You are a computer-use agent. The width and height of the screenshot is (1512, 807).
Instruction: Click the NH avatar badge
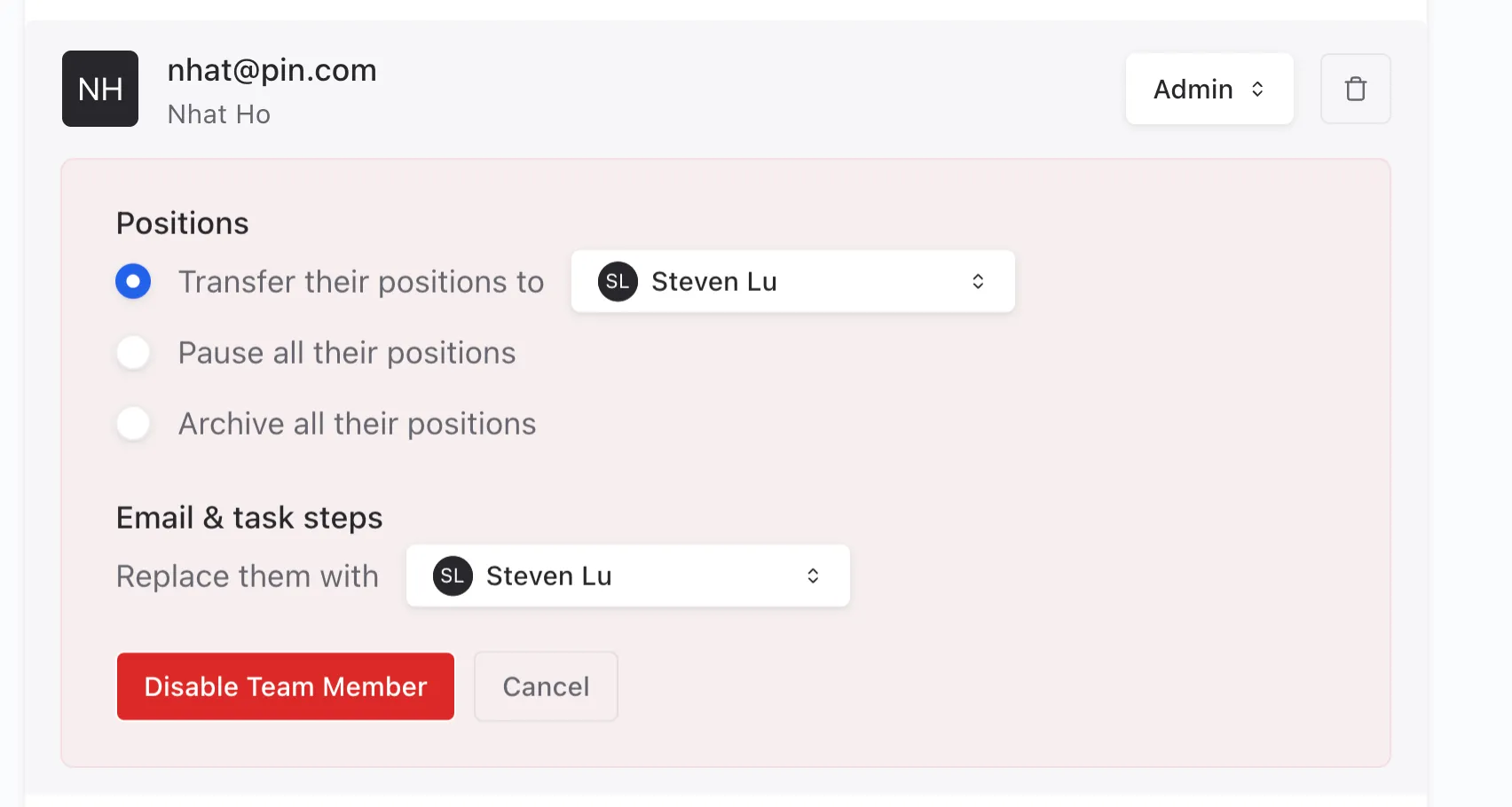100,89
